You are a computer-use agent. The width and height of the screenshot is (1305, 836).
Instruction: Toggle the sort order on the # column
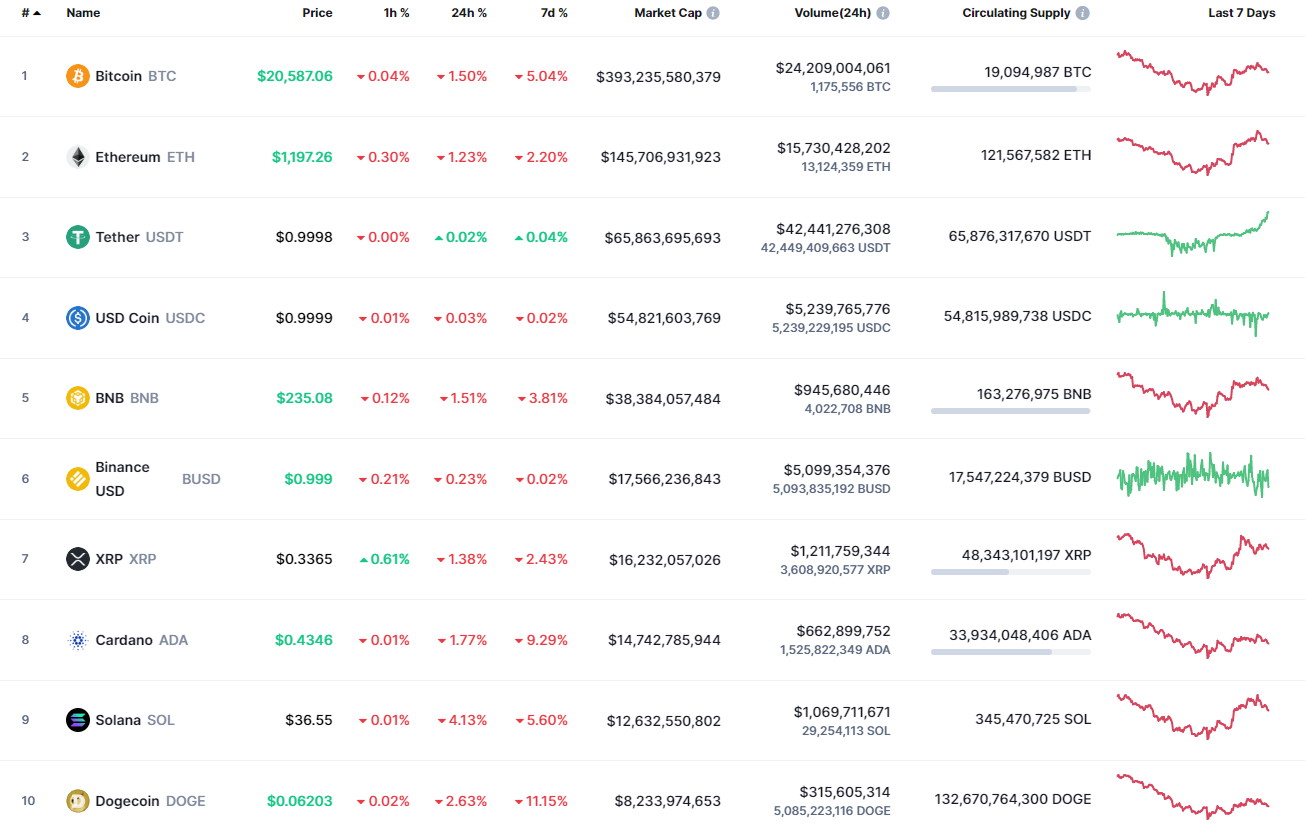click(29, 13)
